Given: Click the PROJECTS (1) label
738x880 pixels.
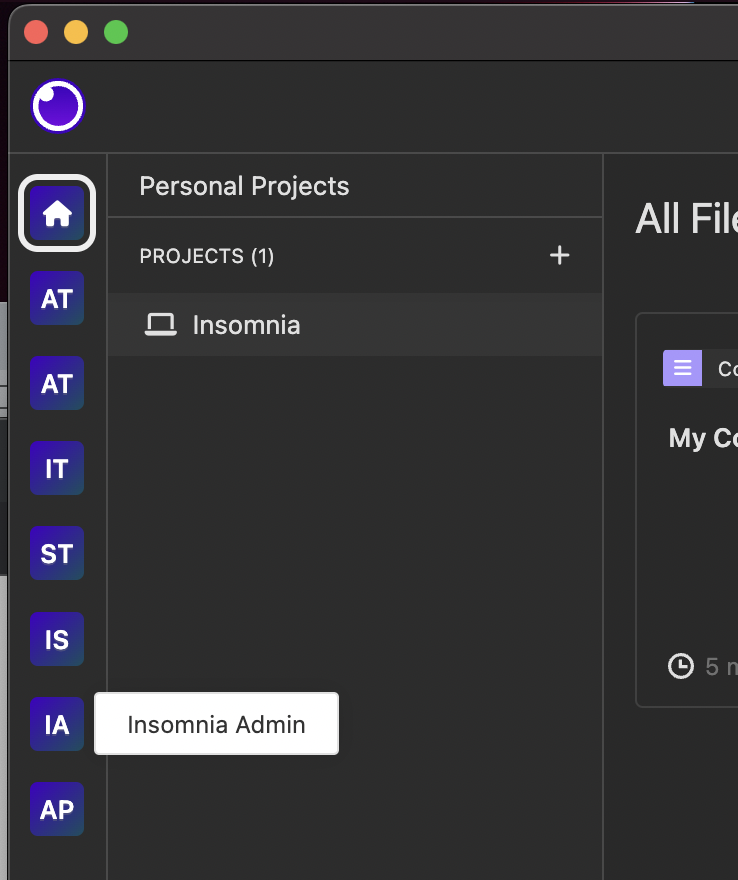Looking at the screenshot, I should tap(207, 256).
